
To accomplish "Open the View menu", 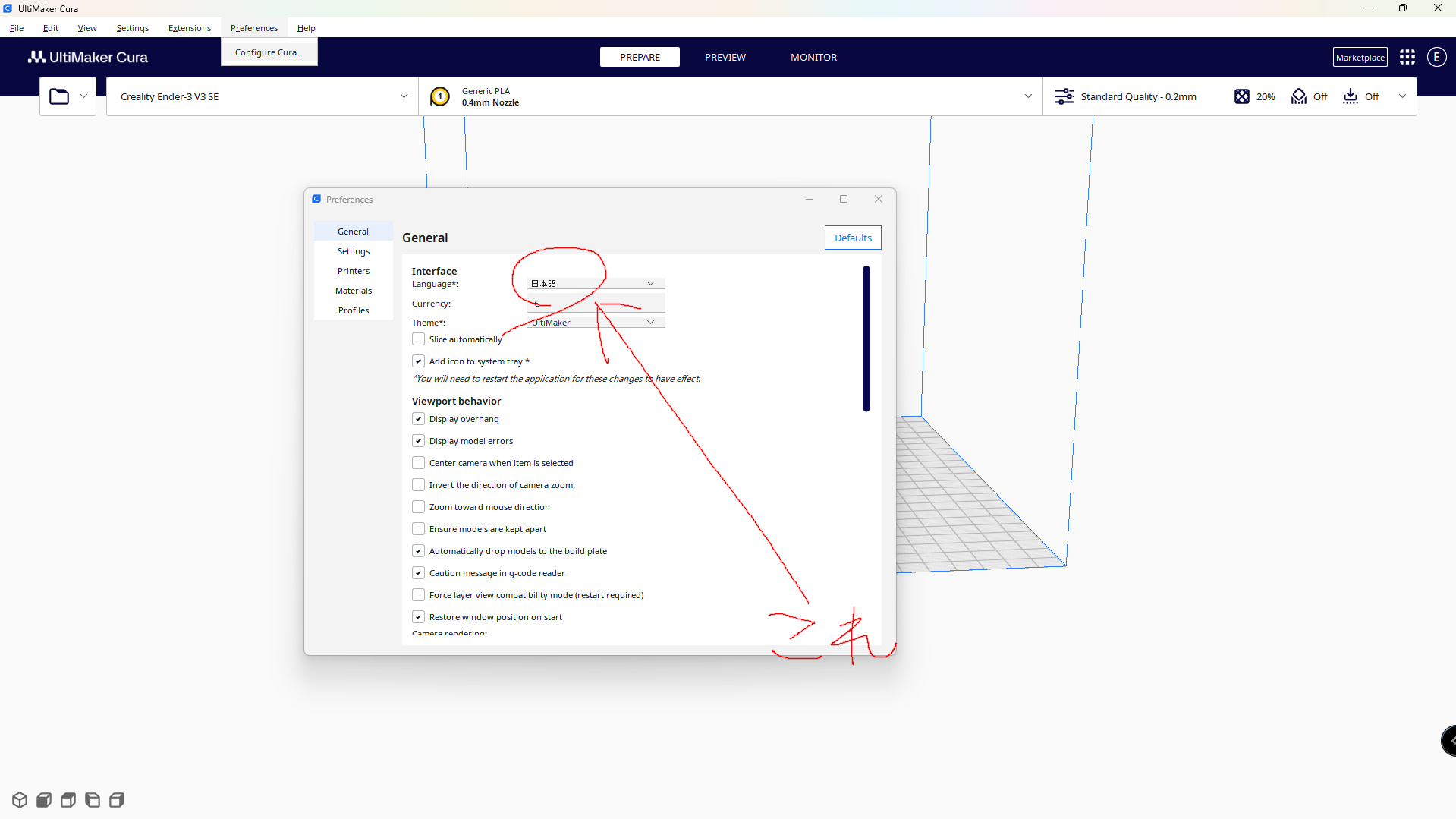I will pos(87,28).
